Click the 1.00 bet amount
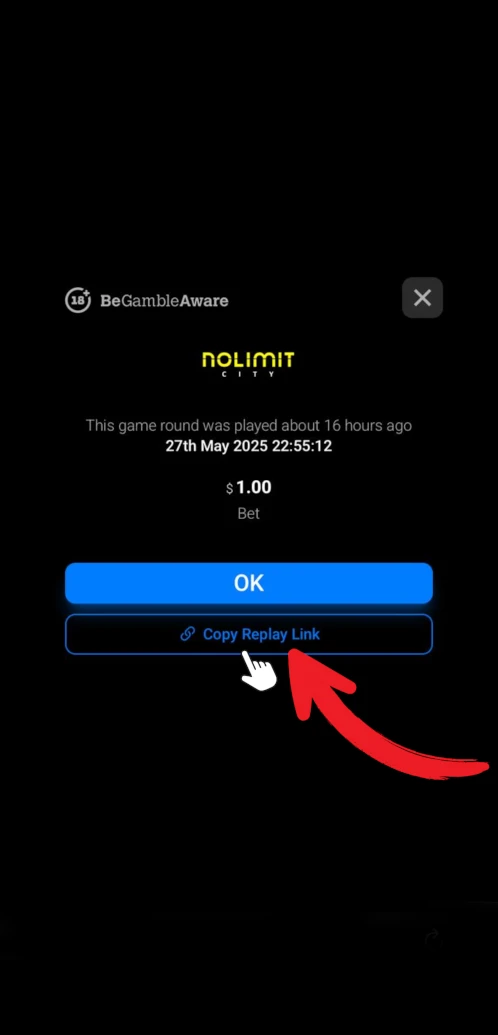498x1035 pixels. [254, 488]
